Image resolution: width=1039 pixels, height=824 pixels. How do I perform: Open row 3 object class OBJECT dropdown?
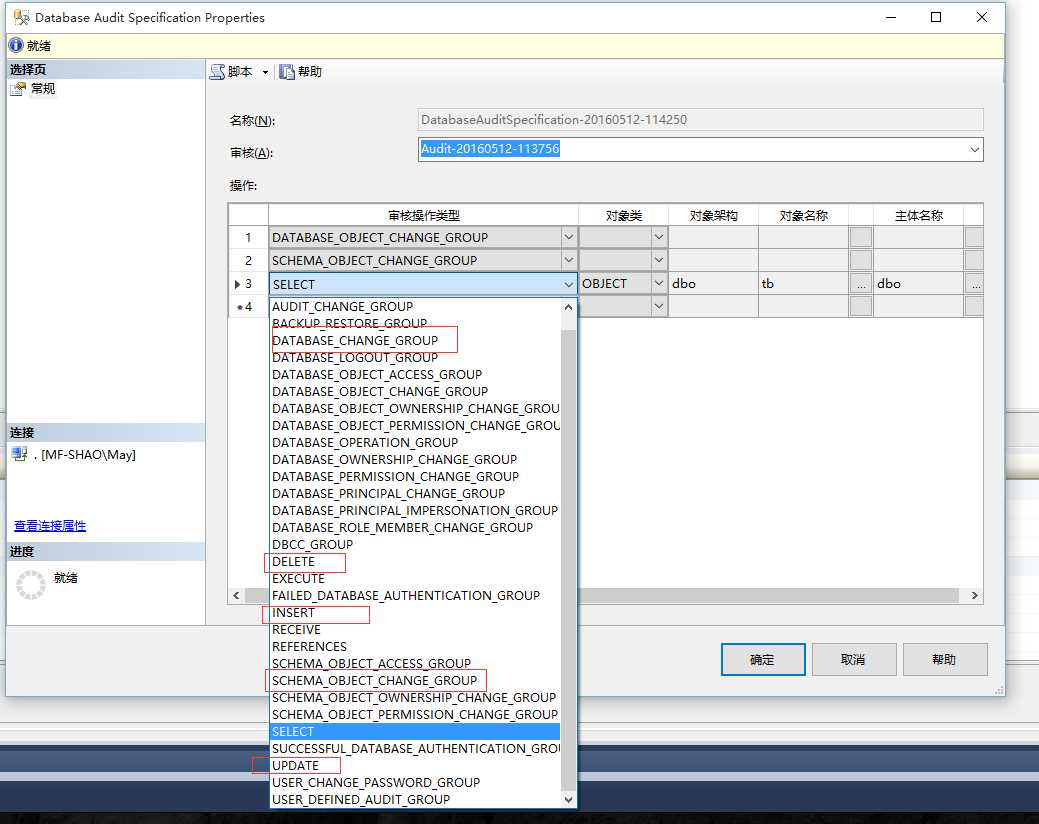coord(658,284)
